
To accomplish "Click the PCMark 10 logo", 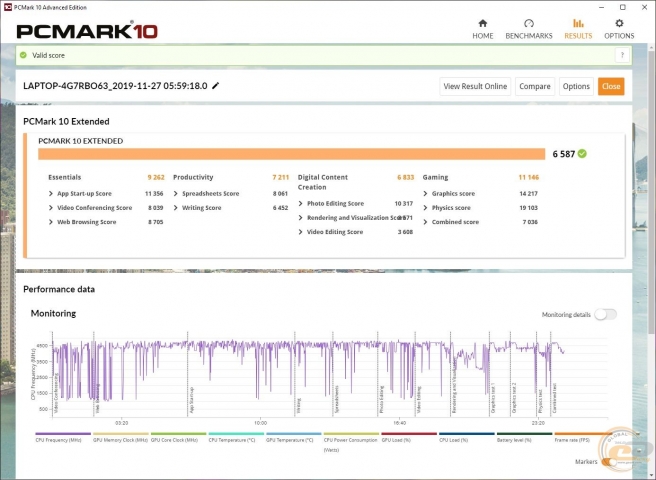I will (x=87, y=31).
